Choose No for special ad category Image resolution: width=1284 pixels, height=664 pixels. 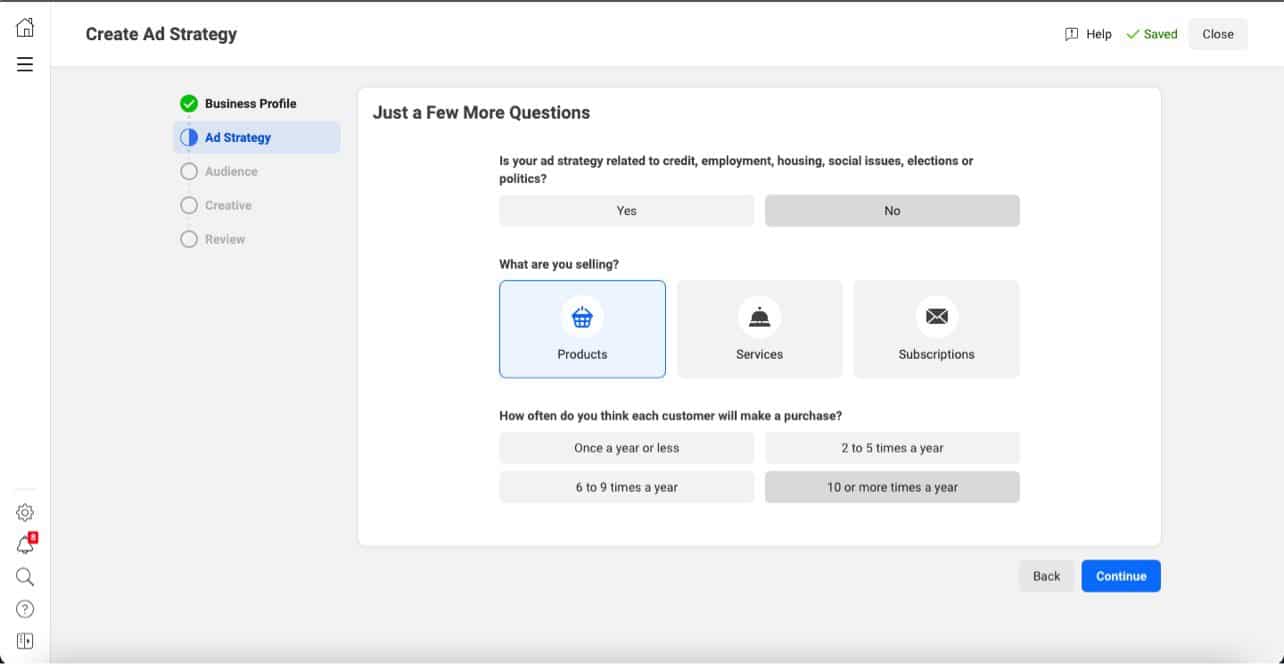(892, 211)
